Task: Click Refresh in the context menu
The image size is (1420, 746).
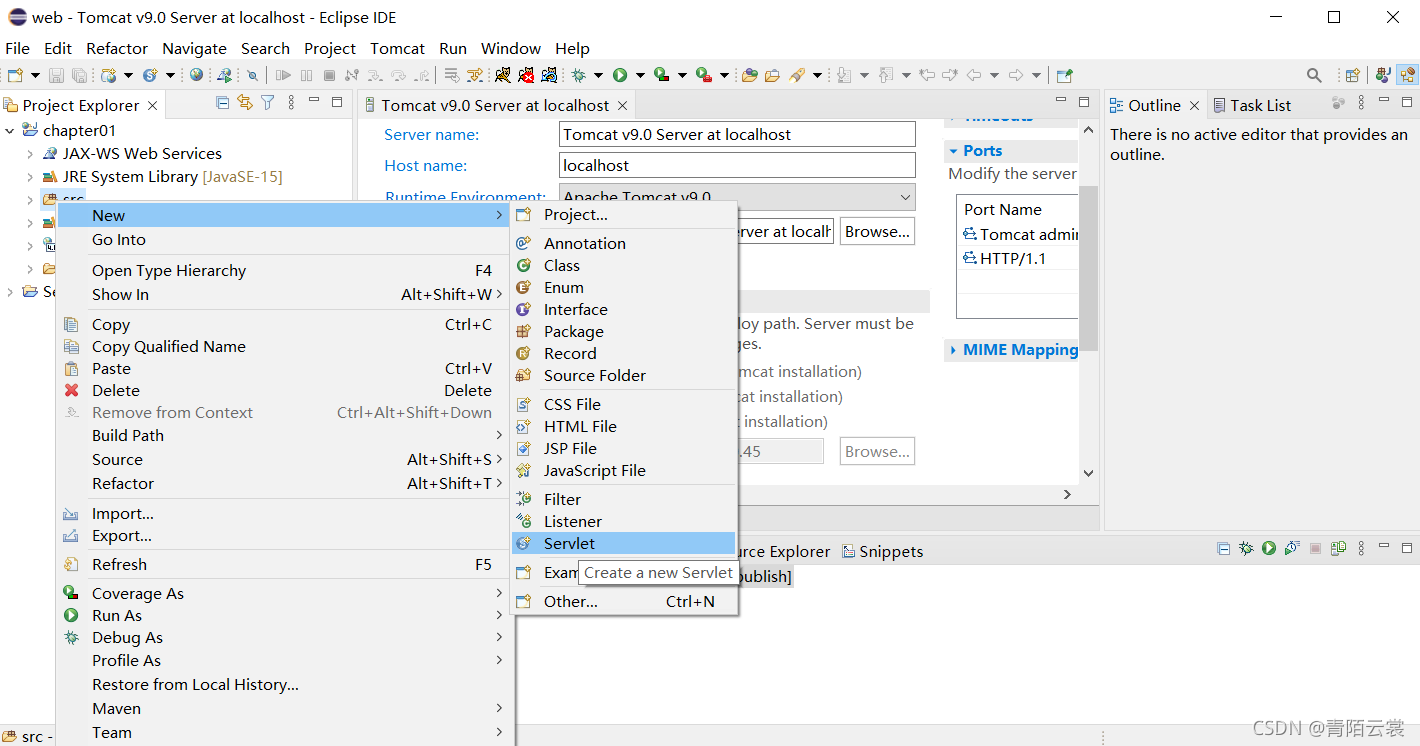Action: coord(284,564)
